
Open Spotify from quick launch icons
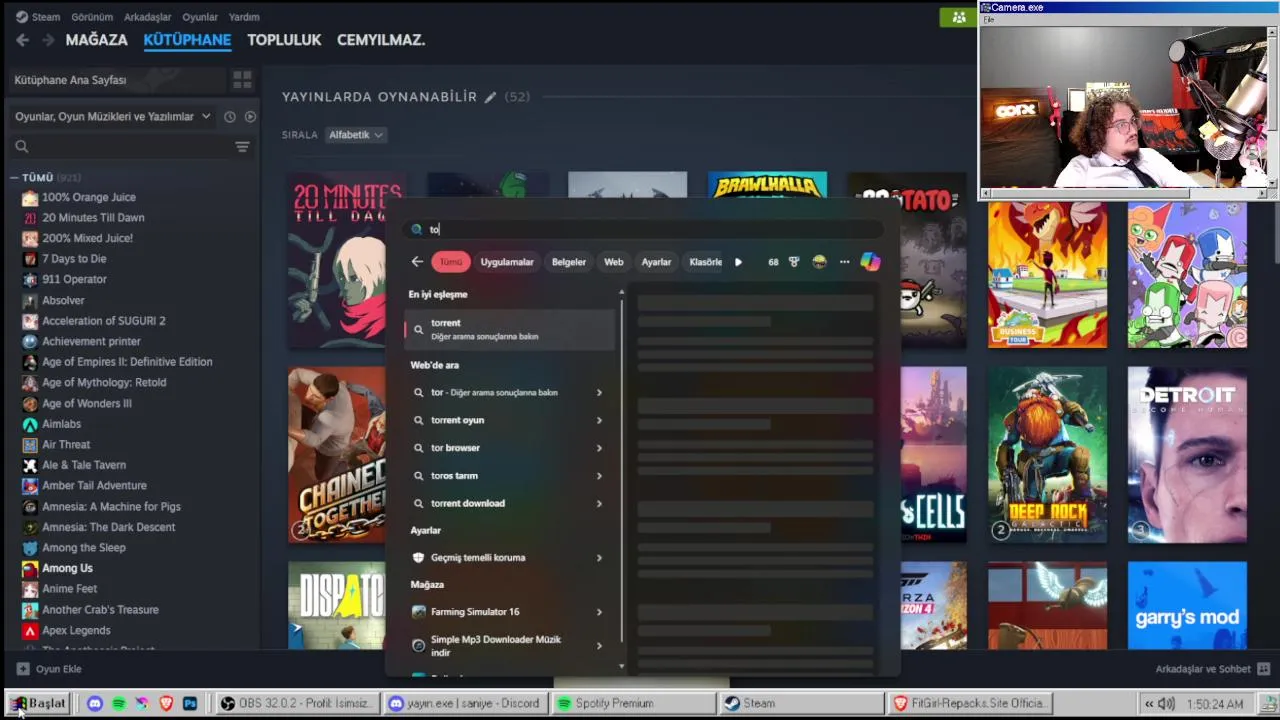[x=119, y=704]
